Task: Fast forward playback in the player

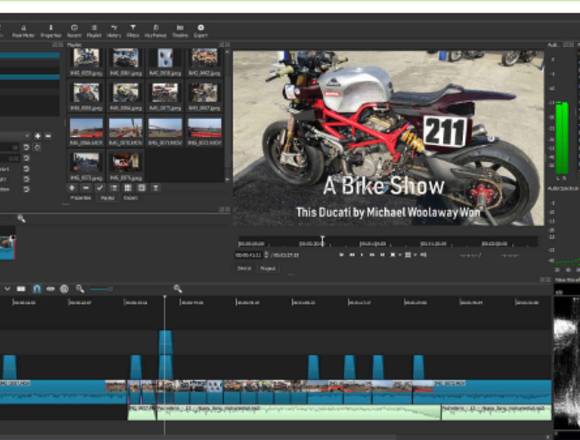Action: [372, 254]
